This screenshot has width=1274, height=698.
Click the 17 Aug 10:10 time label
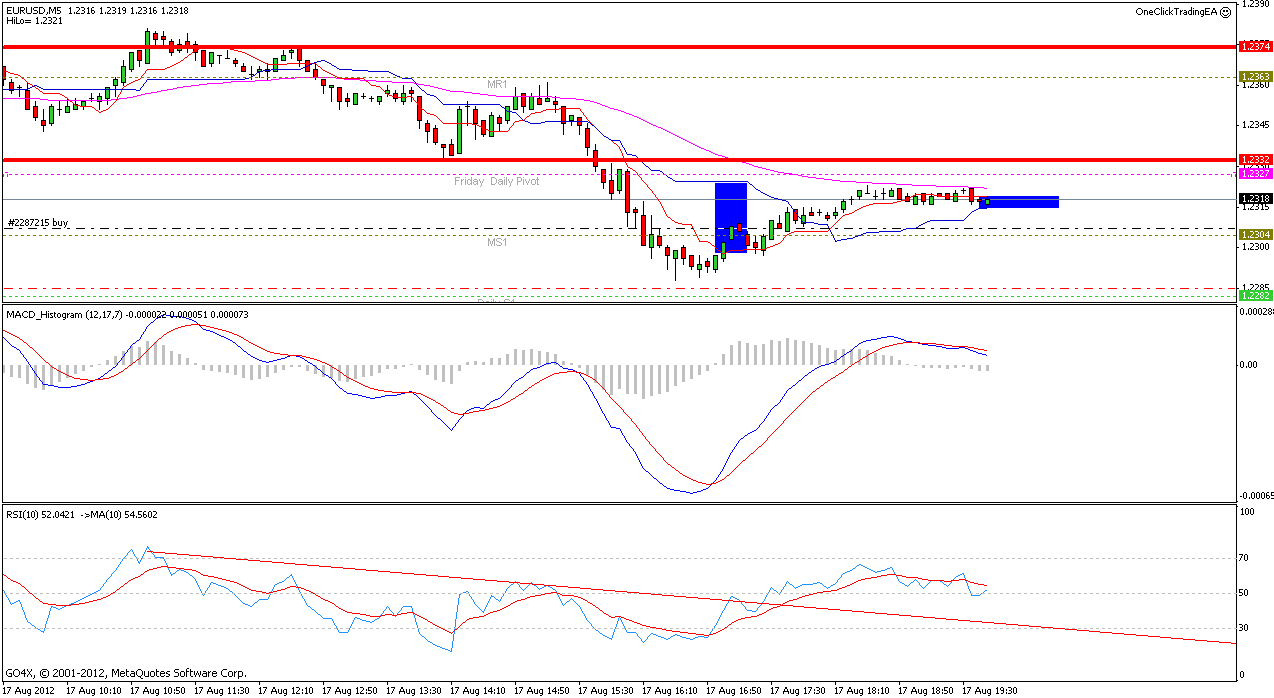point(93,690)
